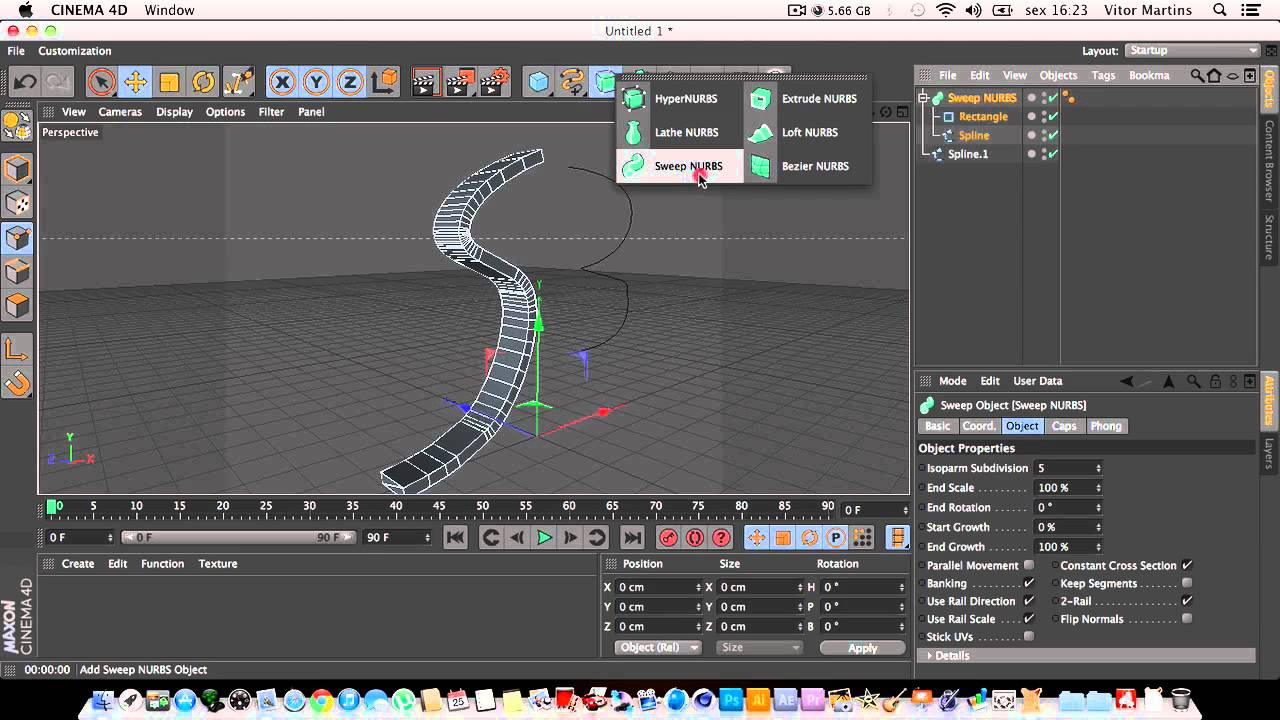Screen dimensions: 1280x720
Task: Go to the end of the animation
Action: 632,538
